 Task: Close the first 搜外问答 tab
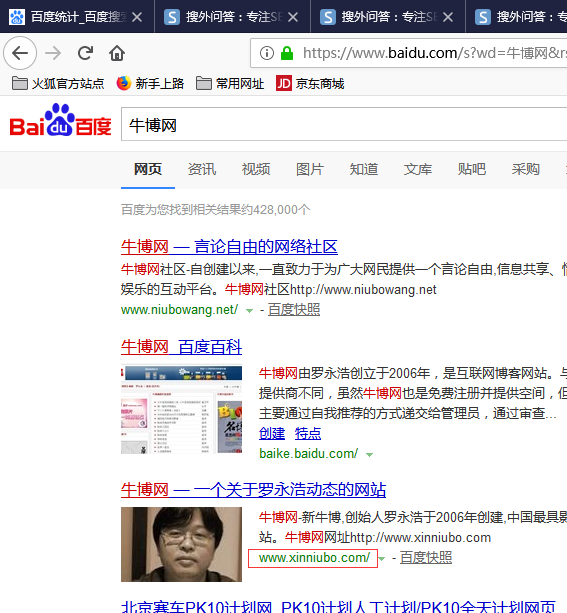pyautogui.click(x=293, y=17)
